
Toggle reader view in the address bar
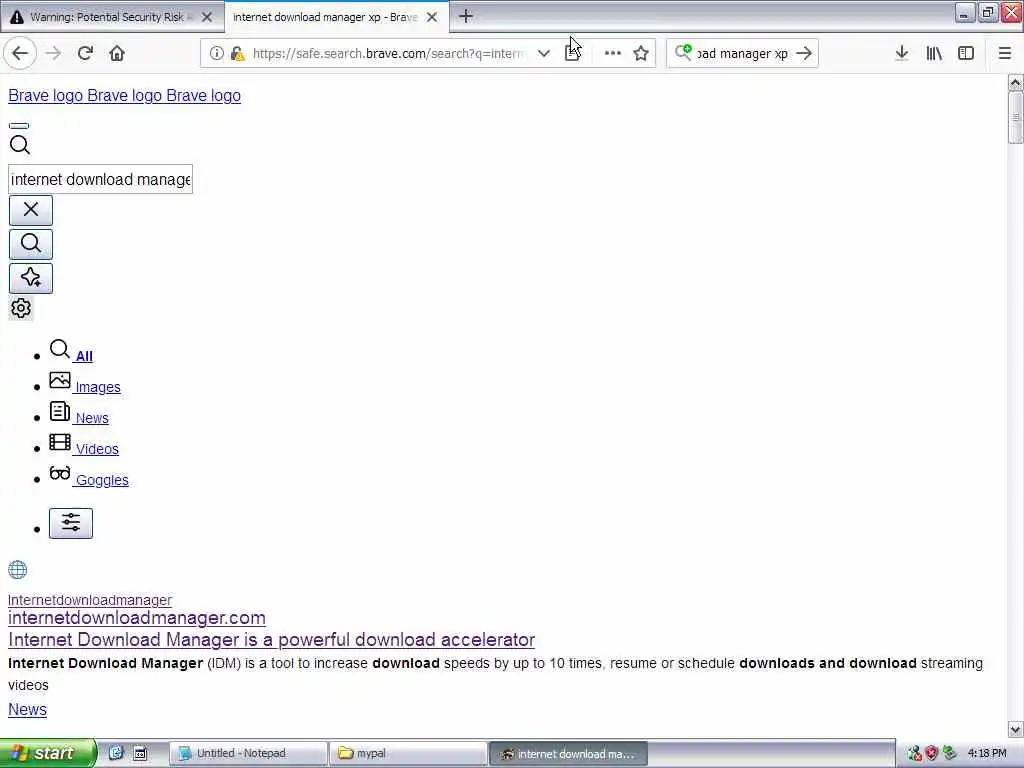point(573,54)
